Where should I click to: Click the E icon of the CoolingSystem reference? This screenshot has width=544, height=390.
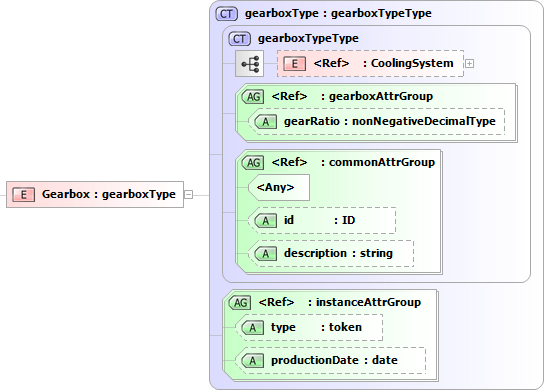click(x=295, y=64)
